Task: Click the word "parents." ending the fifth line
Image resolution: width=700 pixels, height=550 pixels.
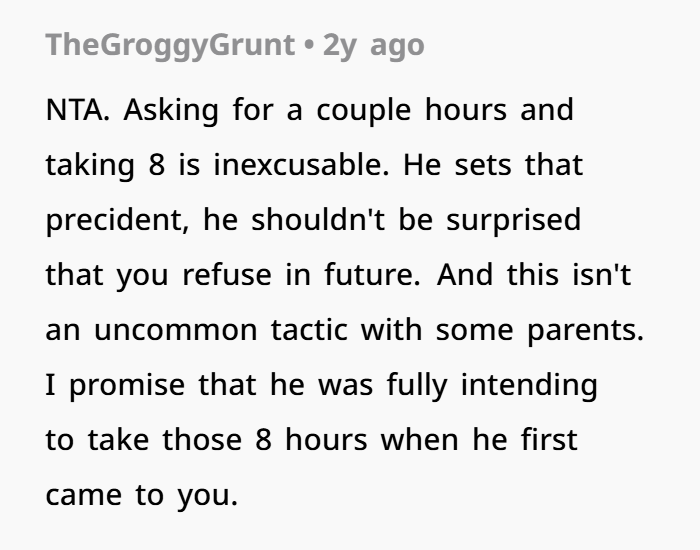Action: click(585, 331)
